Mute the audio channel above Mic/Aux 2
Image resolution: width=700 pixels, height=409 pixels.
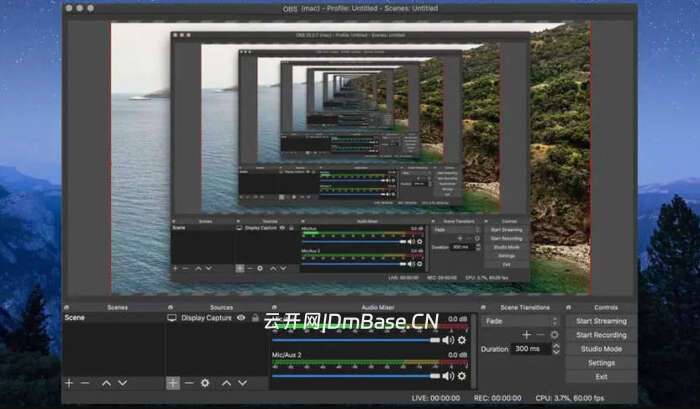pyautogui.click(x=448, y=340)
